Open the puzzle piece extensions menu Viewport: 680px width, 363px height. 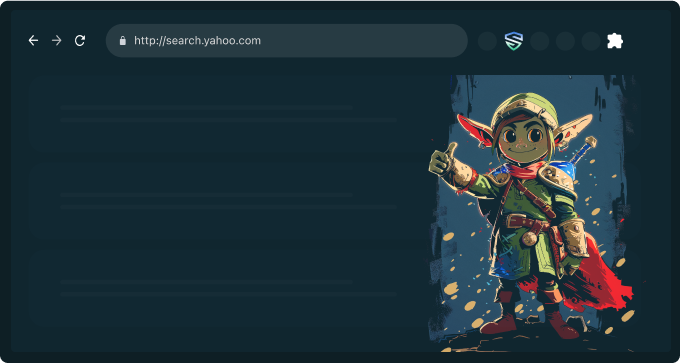pos(615,41)
